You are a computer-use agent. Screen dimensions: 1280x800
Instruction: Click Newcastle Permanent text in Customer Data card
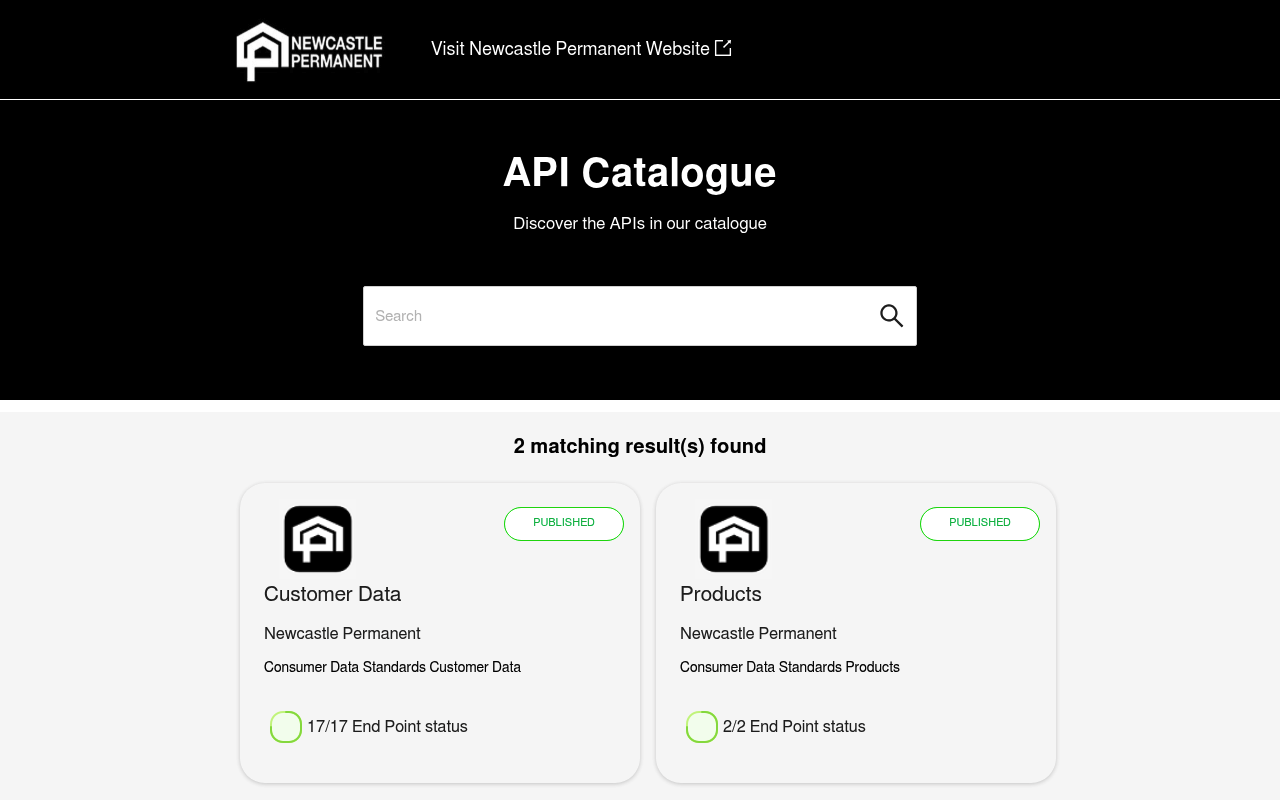342,634
